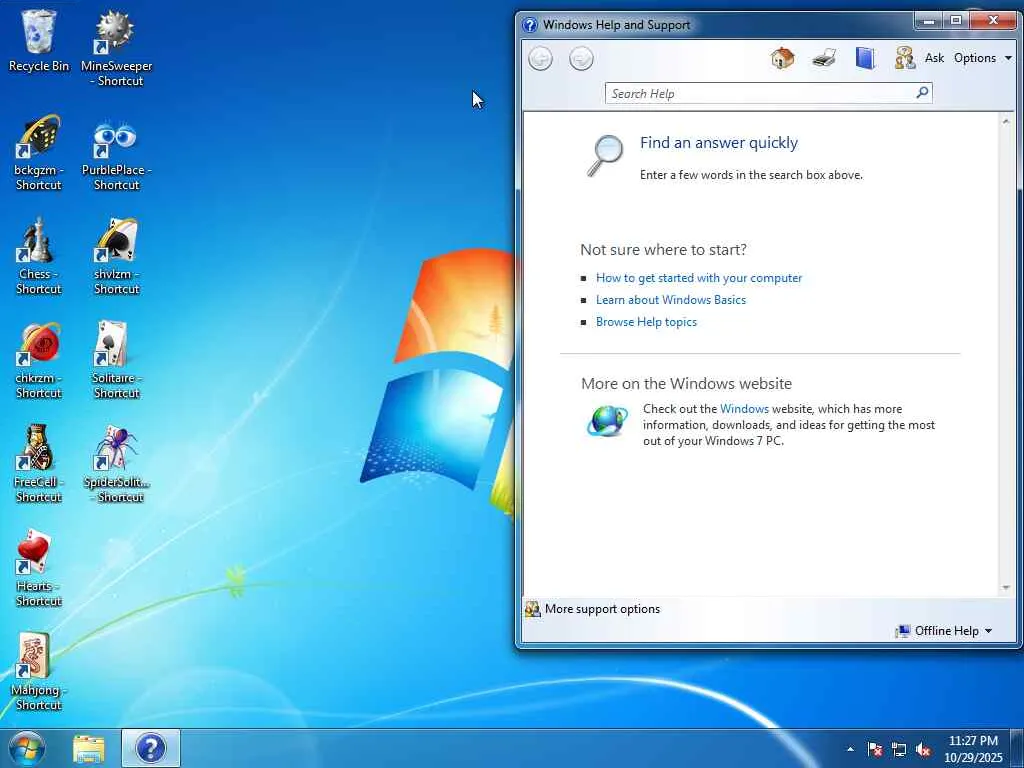Select the Mahjong shortcut icon
The height and width of the screenshot is (768, 1024).
(x=39, y=671)
